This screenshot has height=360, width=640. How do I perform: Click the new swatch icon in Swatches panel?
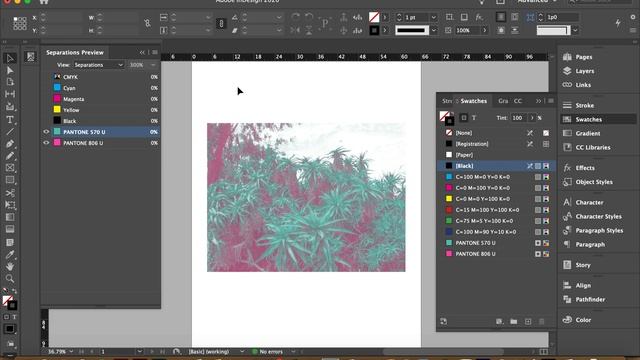(x=528, y=322)
